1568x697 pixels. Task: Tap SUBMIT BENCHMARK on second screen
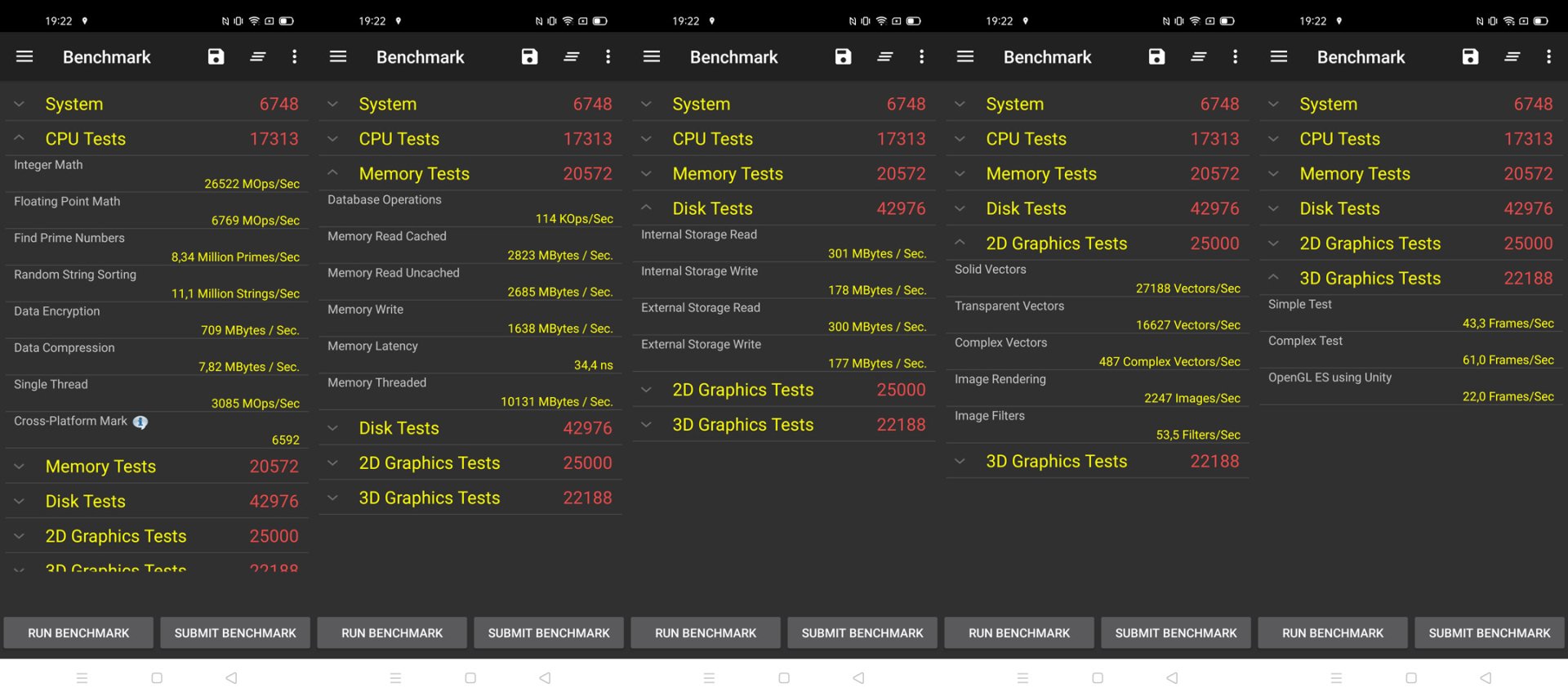[x=549, y=633]
